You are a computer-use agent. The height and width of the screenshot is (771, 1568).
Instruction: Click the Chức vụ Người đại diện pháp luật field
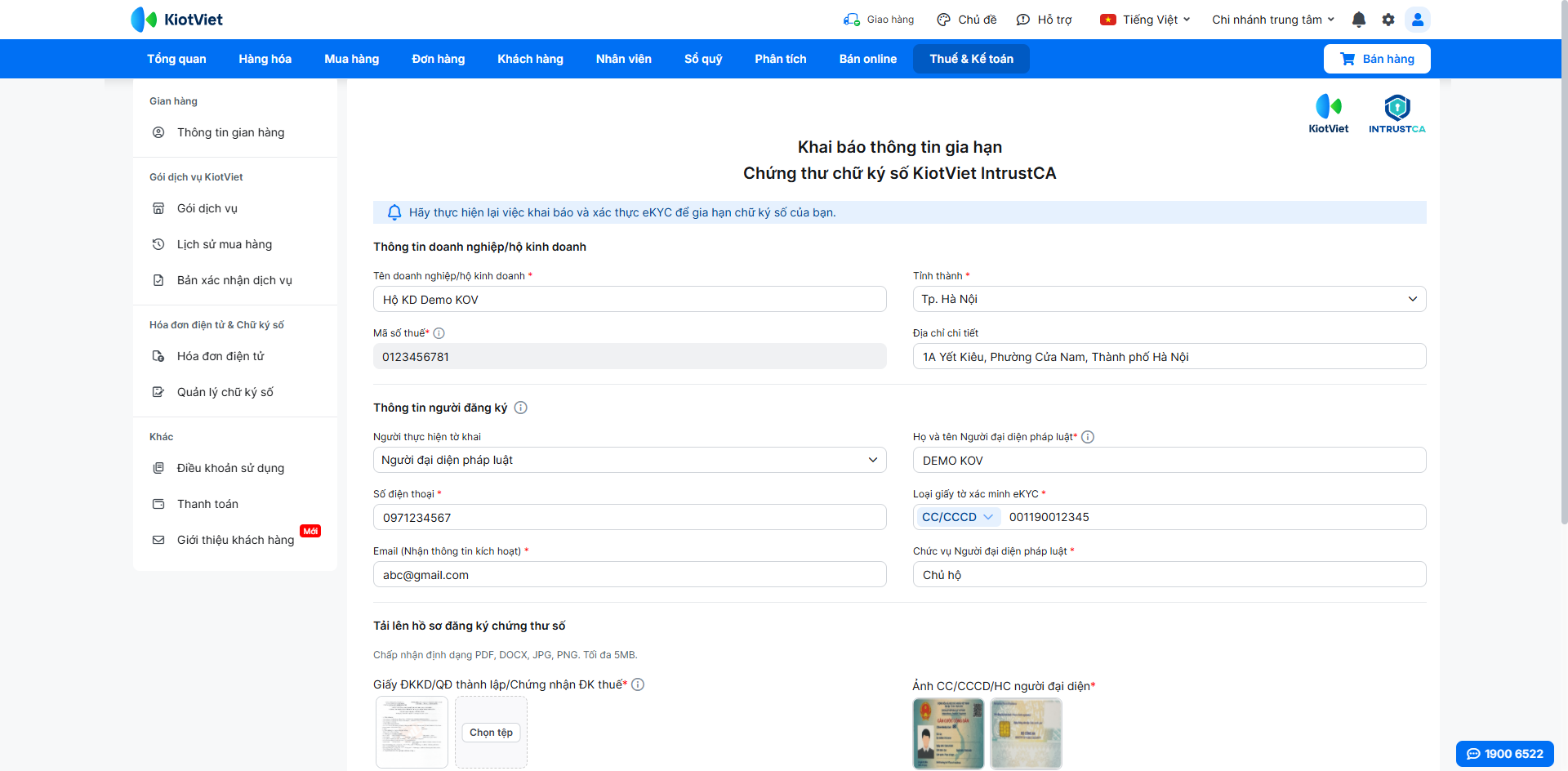[1169, 574]
